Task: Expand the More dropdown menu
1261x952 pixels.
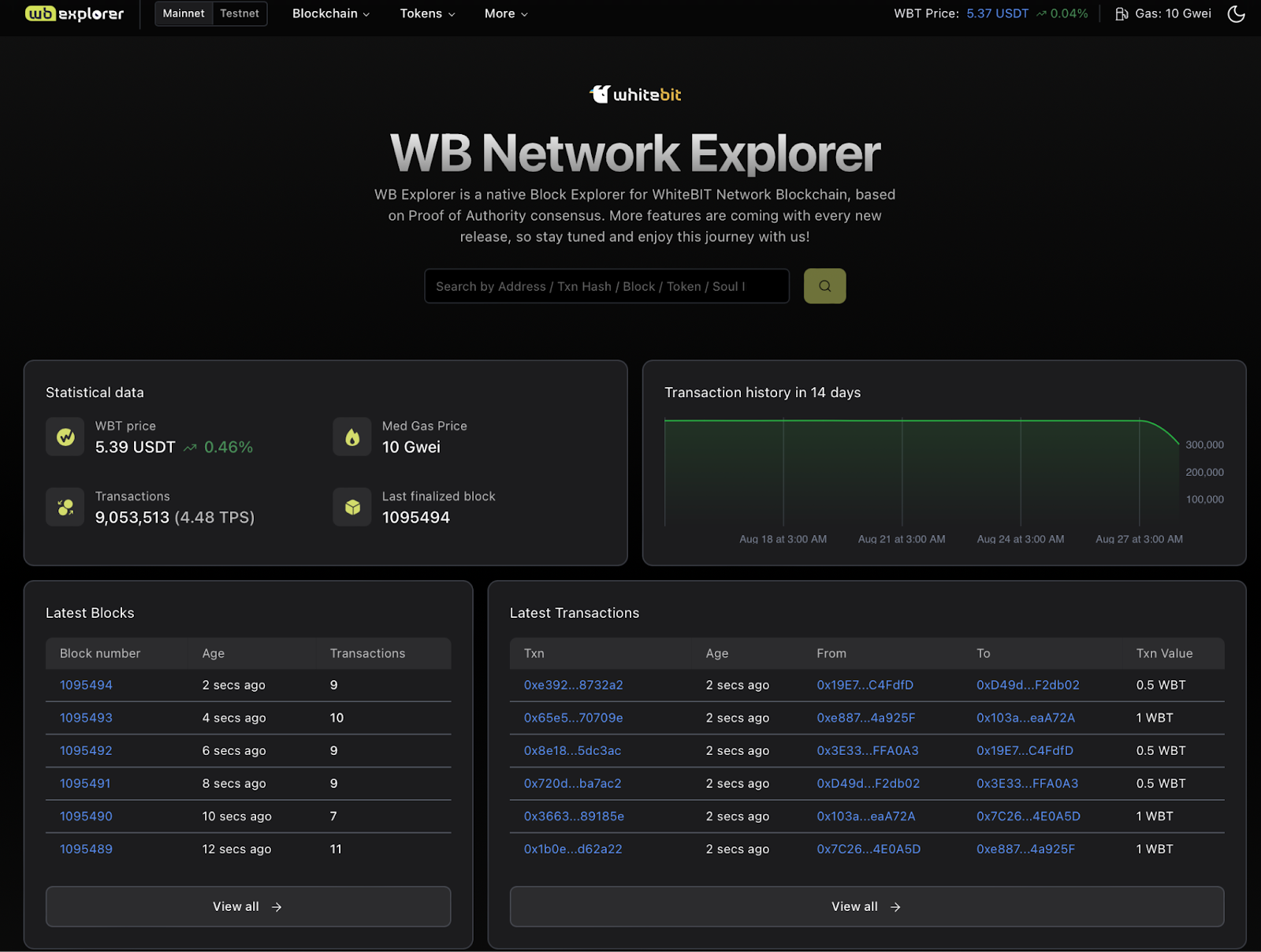Action: [x=506, y=13]
